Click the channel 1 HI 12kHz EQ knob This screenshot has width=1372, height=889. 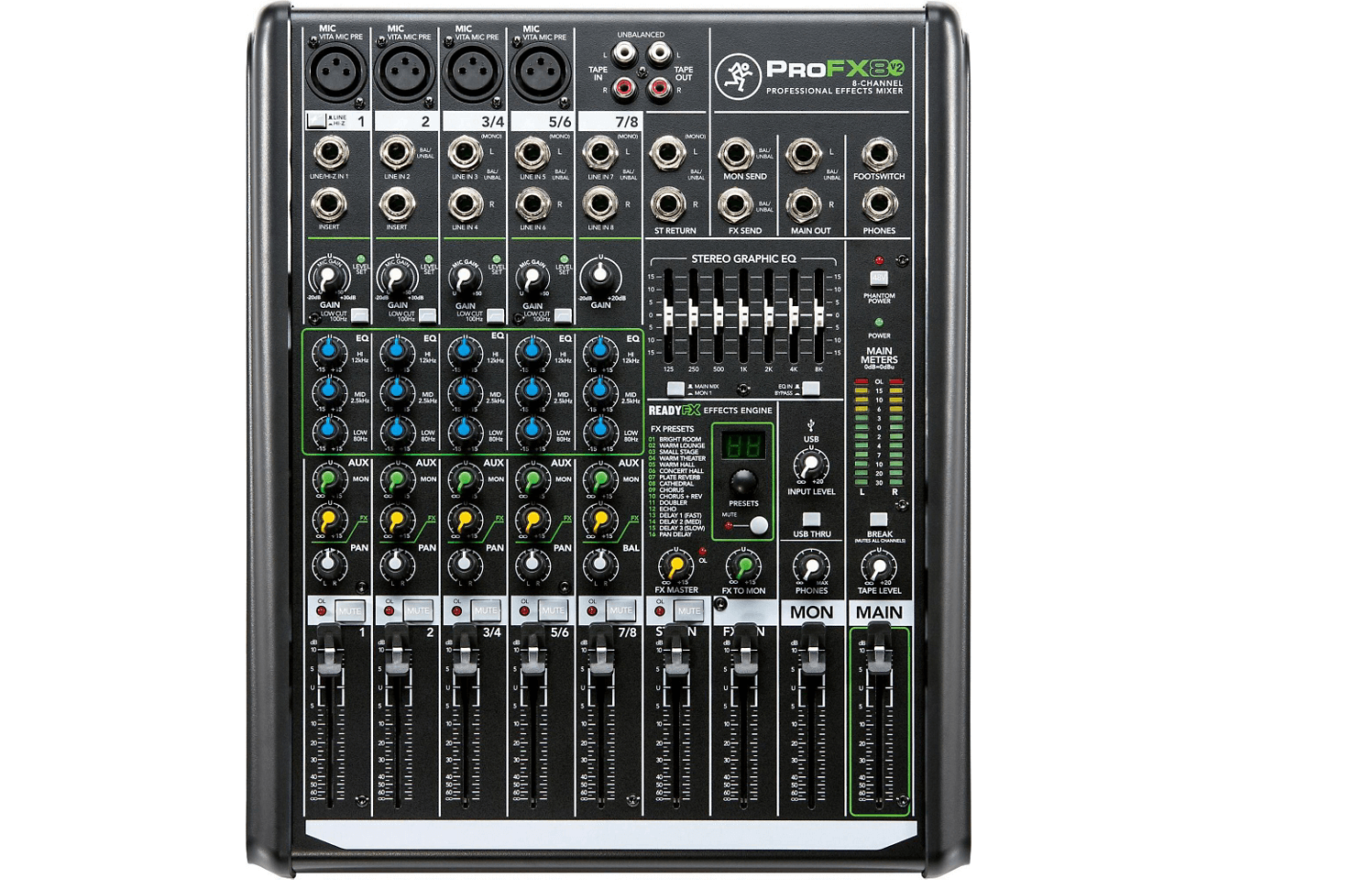[x=329, y=351]
